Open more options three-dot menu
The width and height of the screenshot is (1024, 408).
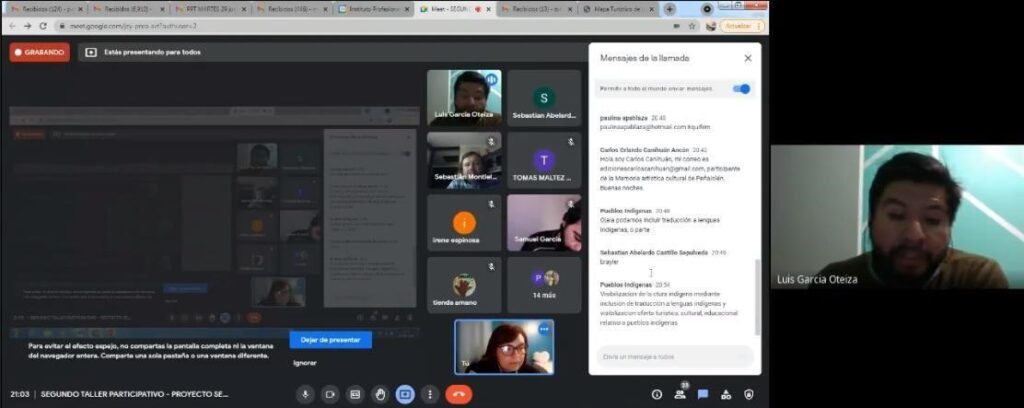coord(431,394)
